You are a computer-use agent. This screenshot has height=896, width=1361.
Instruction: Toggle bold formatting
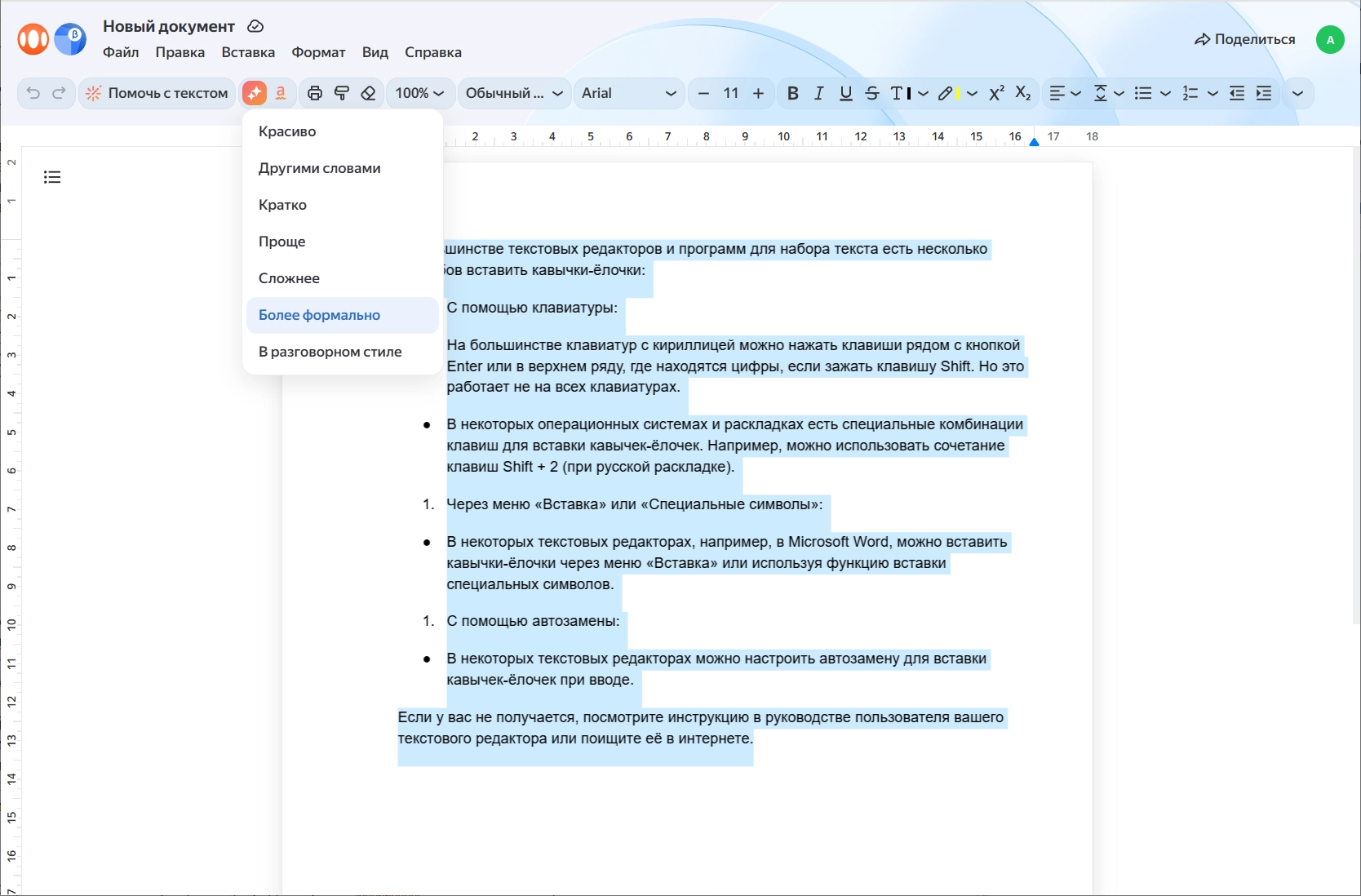pos(792,93)
